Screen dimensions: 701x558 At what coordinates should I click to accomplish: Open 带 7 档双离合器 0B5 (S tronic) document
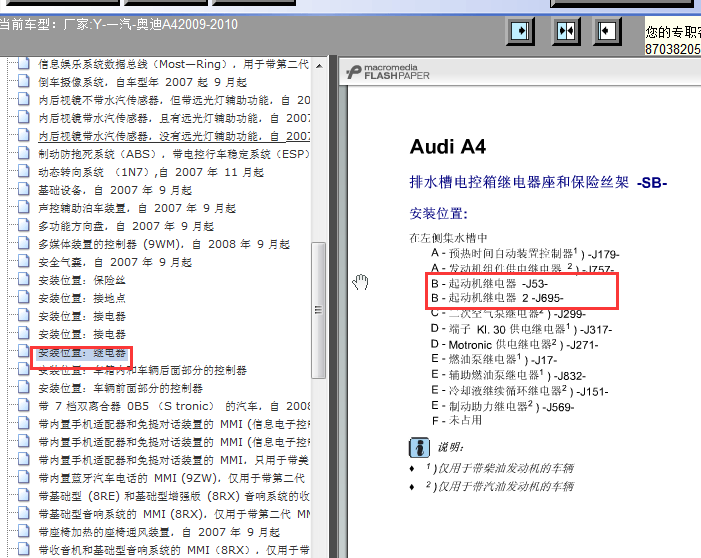[174, 406]
